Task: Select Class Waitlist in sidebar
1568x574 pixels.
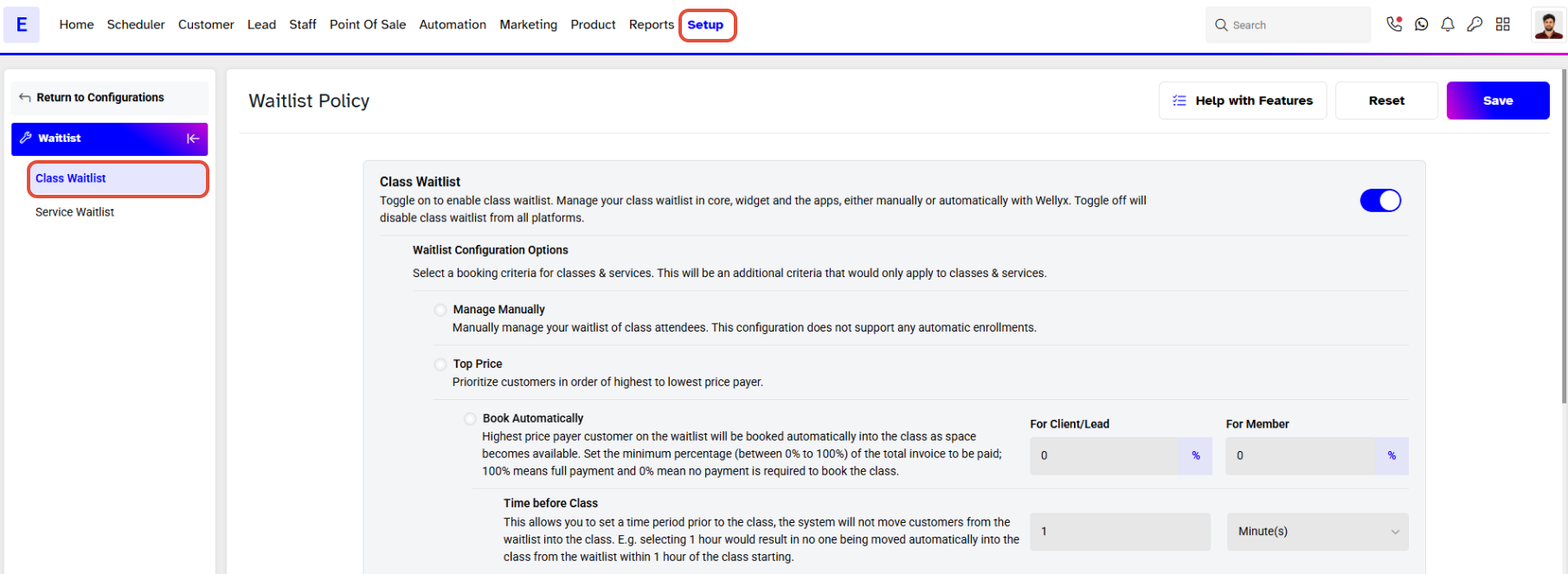Action: tap(118, 178)
